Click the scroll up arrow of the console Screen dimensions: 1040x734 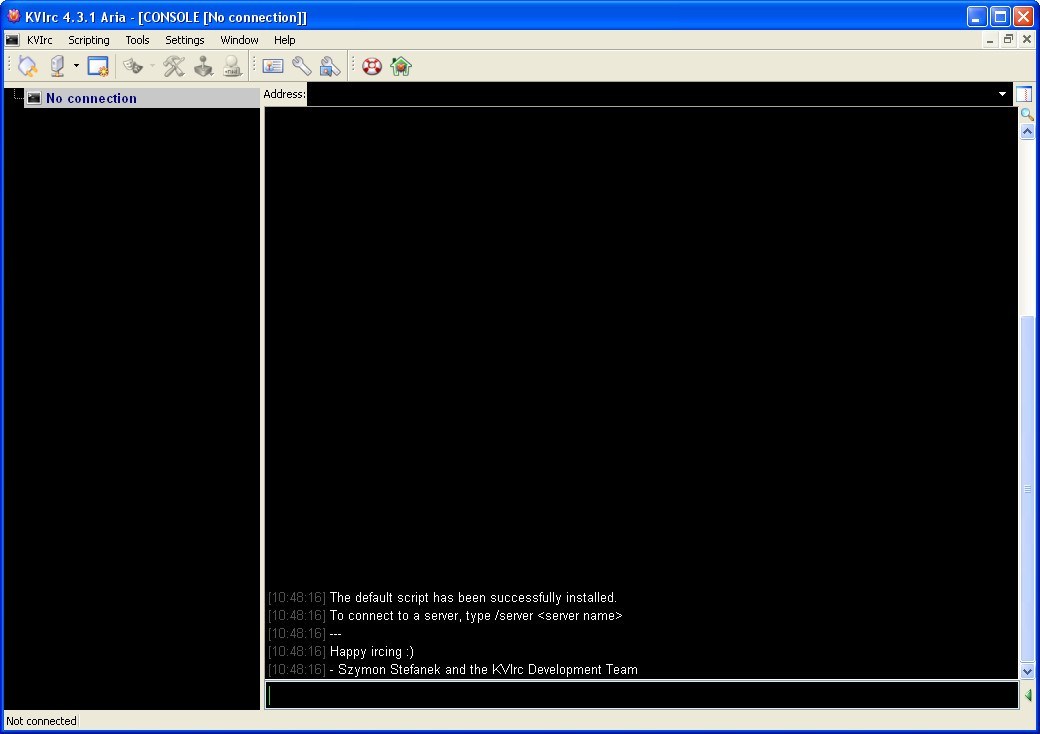[x=1027, y=131]
